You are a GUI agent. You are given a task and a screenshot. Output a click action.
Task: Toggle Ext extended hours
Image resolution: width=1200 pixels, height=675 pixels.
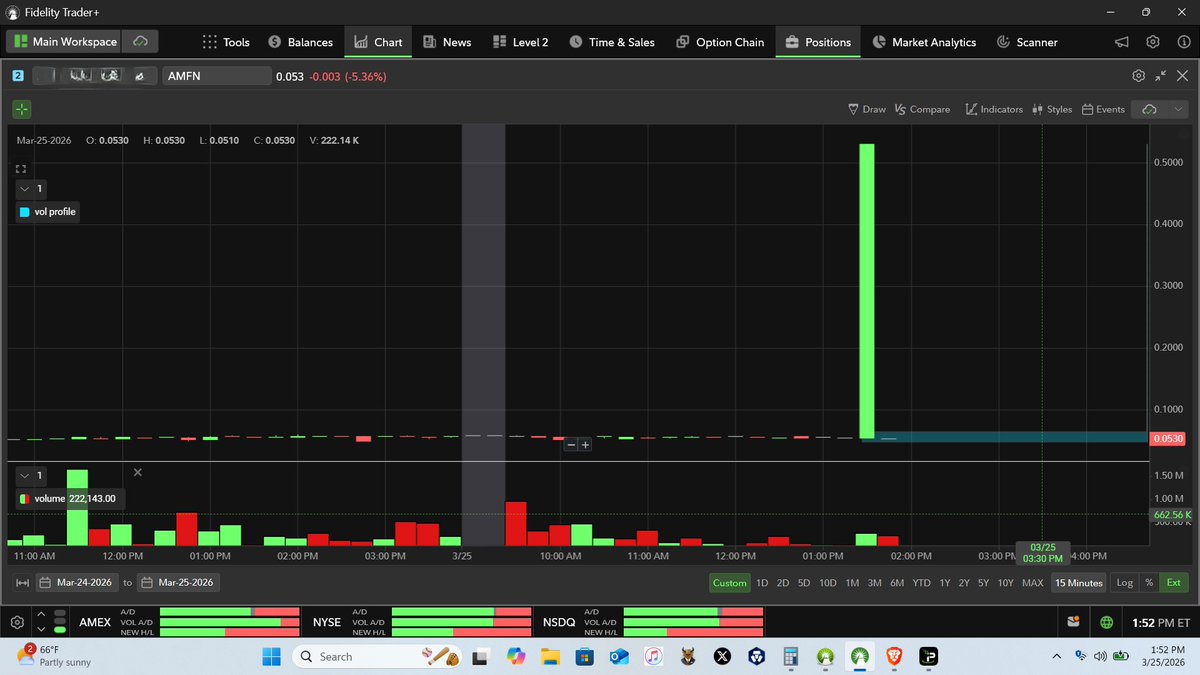1173,583
